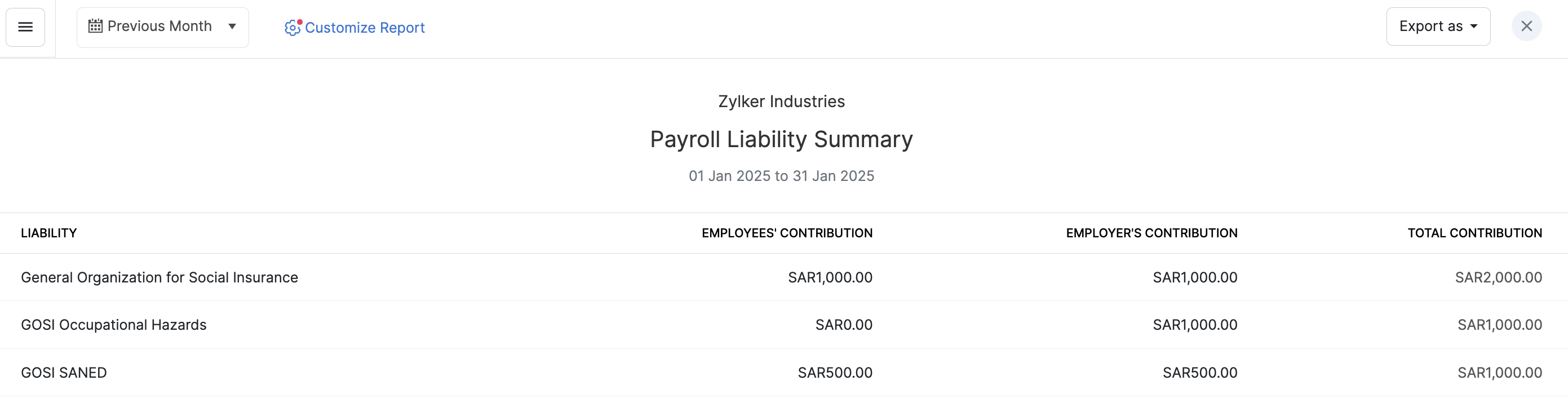Expand the Previous Month date range dropdown

[232, 26]
